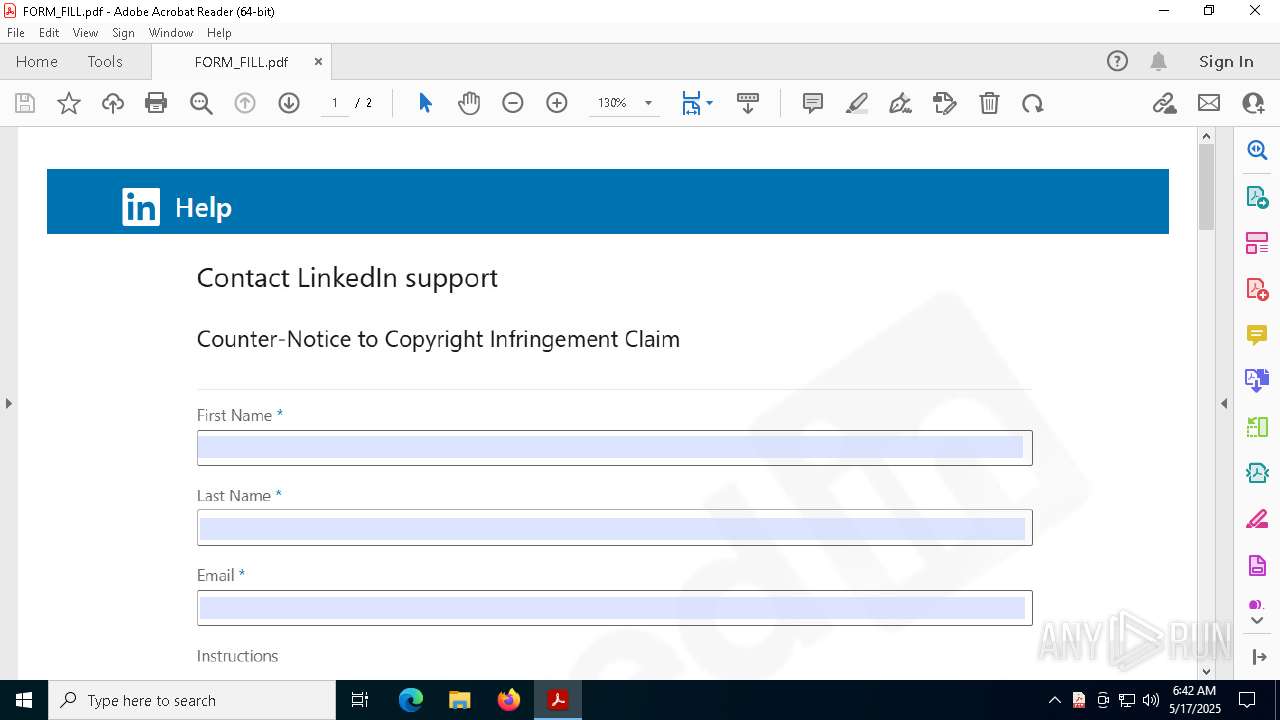Click scroll down arrow of document
The height and width of the screenshot is (720, 1280).
[1206, 672]
